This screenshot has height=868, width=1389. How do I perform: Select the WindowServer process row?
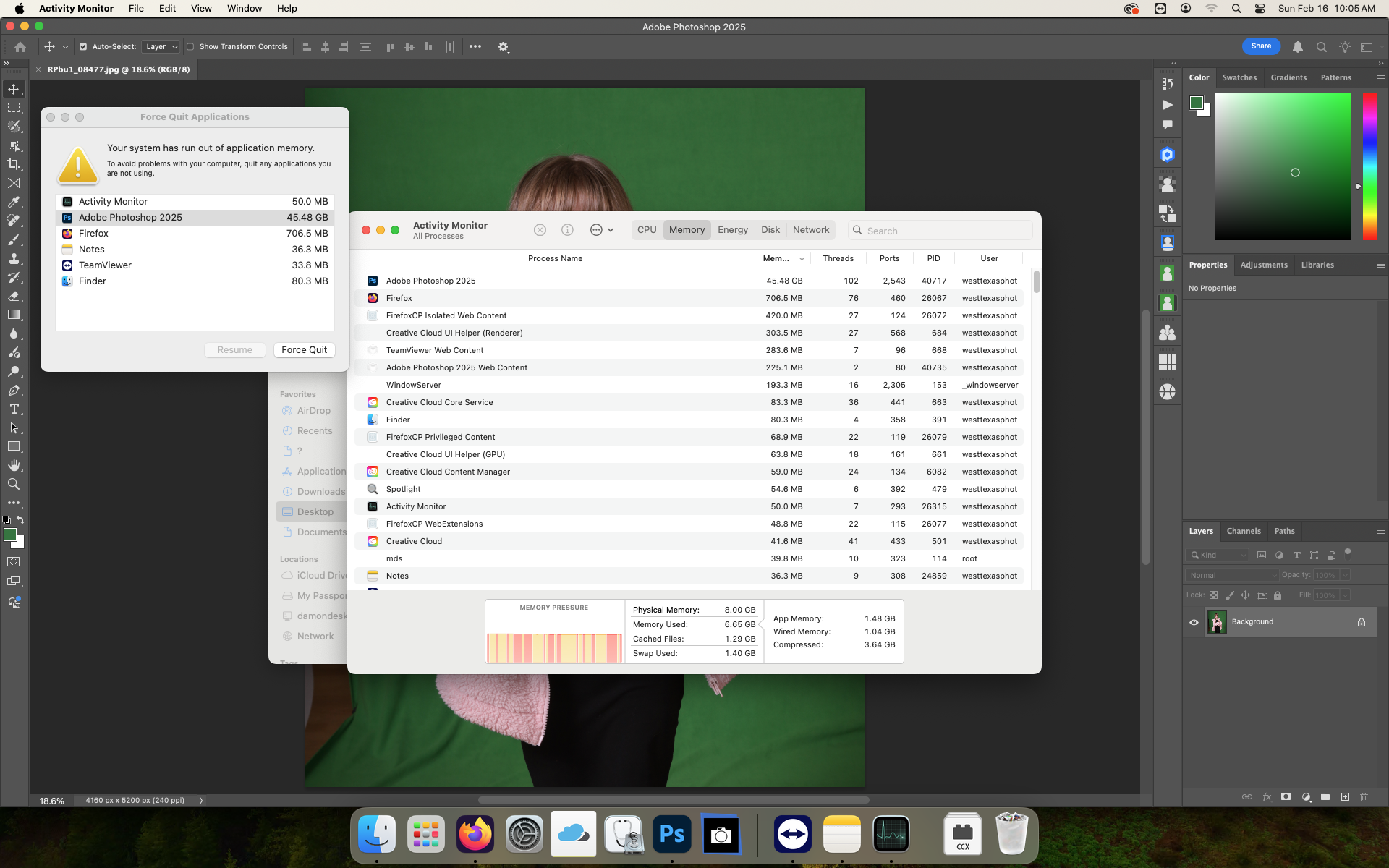[689, 385]
